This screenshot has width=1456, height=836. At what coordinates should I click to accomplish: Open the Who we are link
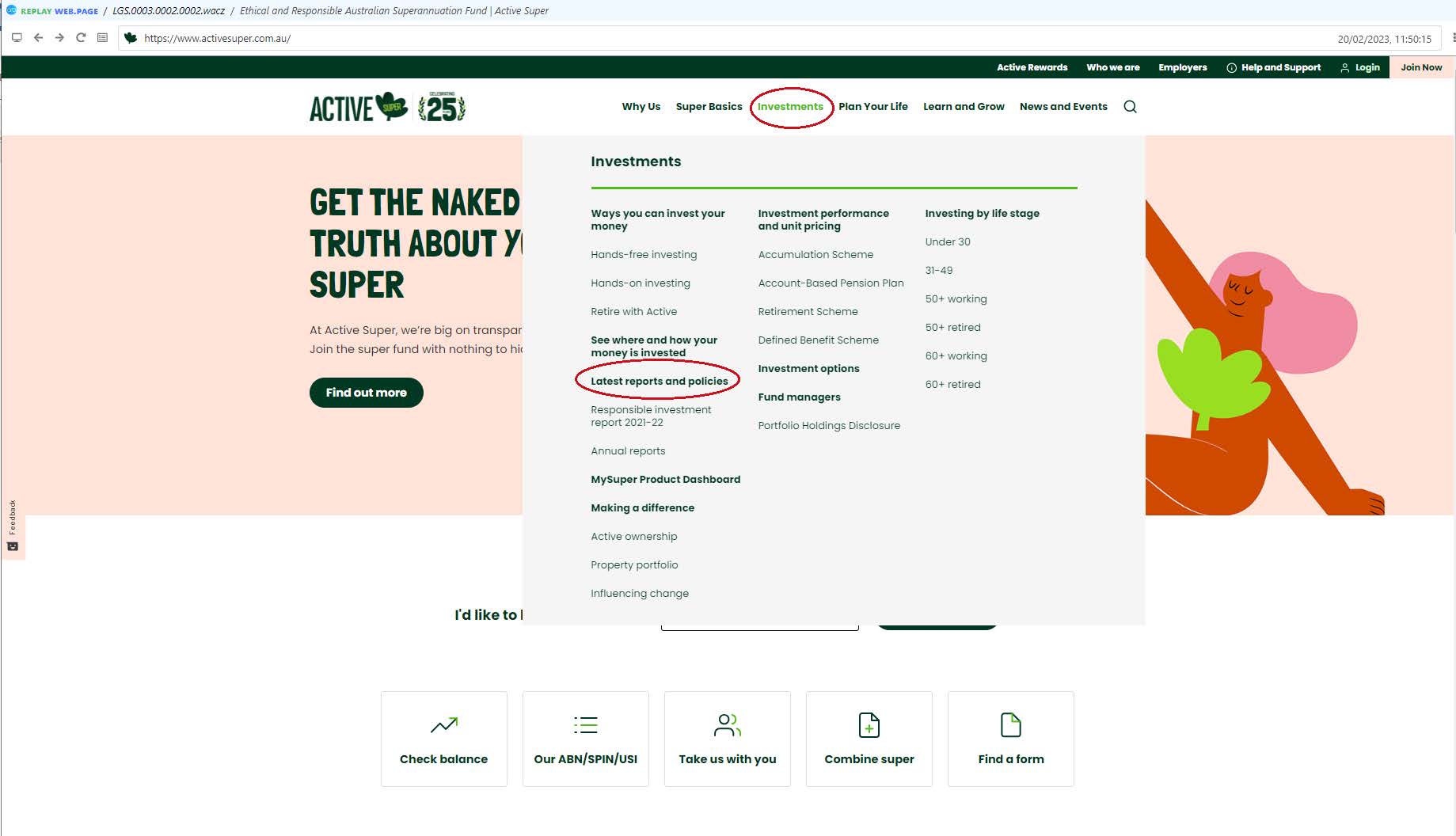click(x=1113, y=67)
